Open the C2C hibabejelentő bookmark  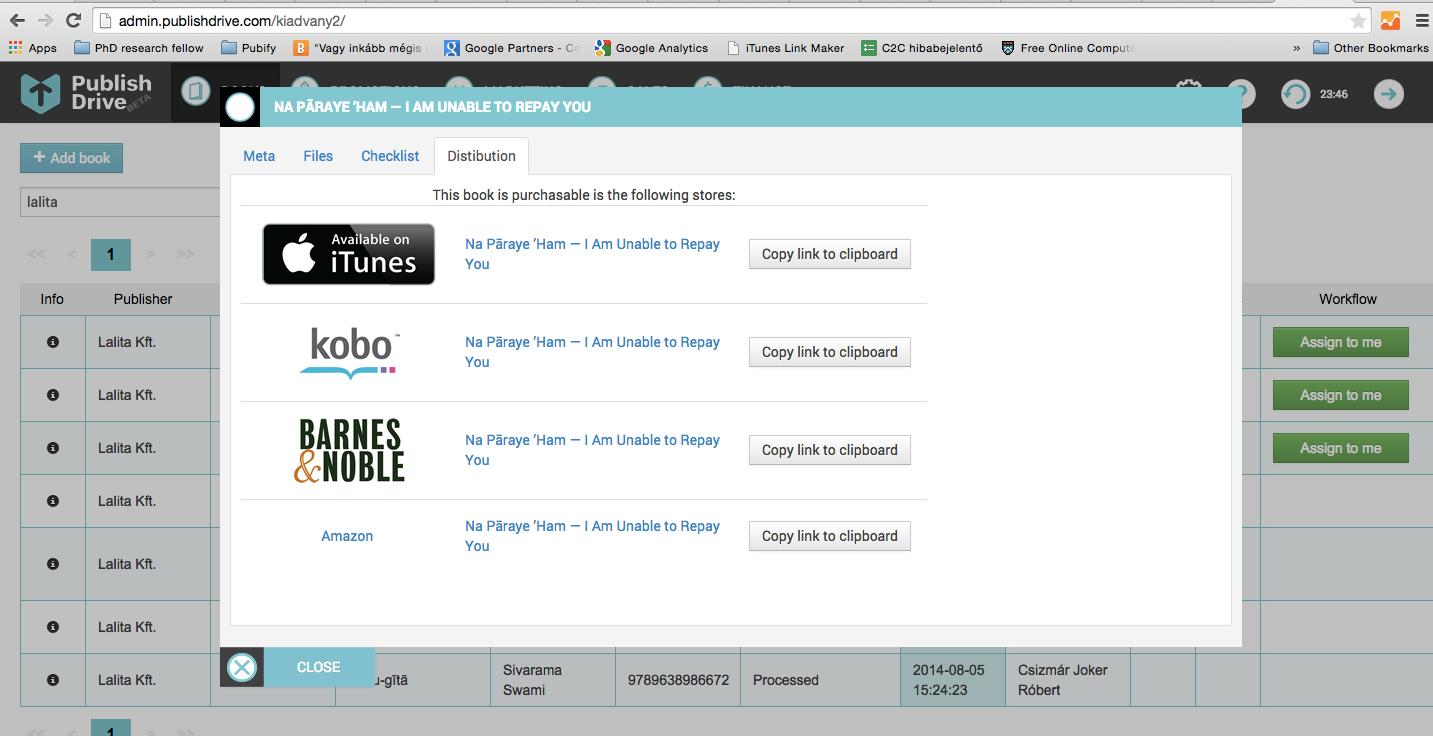923,48
